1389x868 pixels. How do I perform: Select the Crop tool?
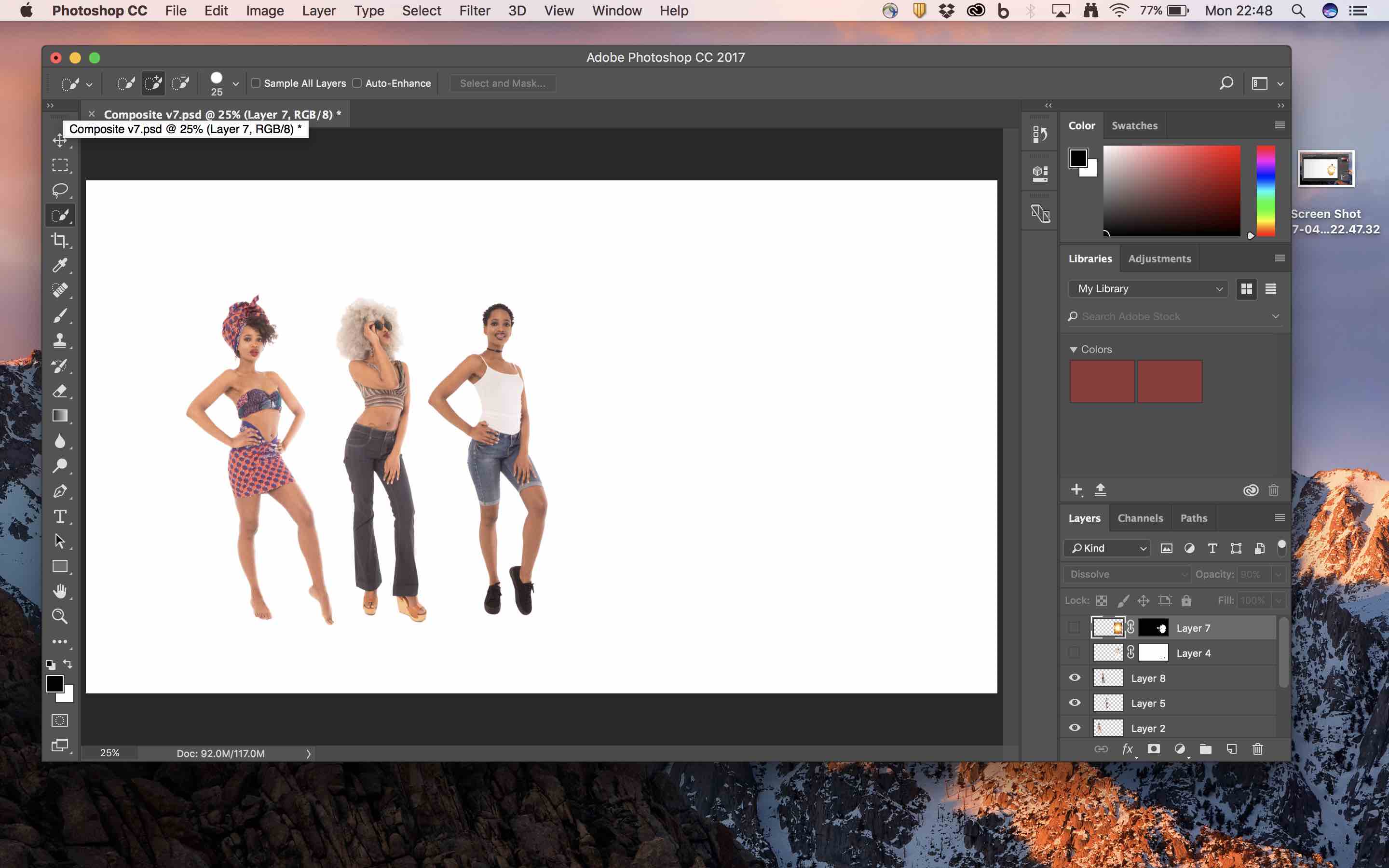tap(60, 240)
